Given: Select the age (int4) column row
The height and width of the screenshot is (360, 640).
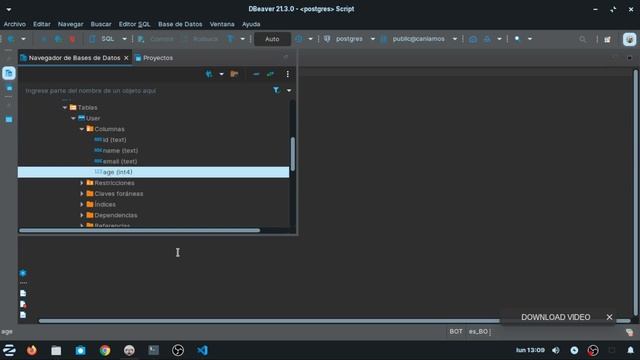Looking at the screenshot, I should 153,172.
